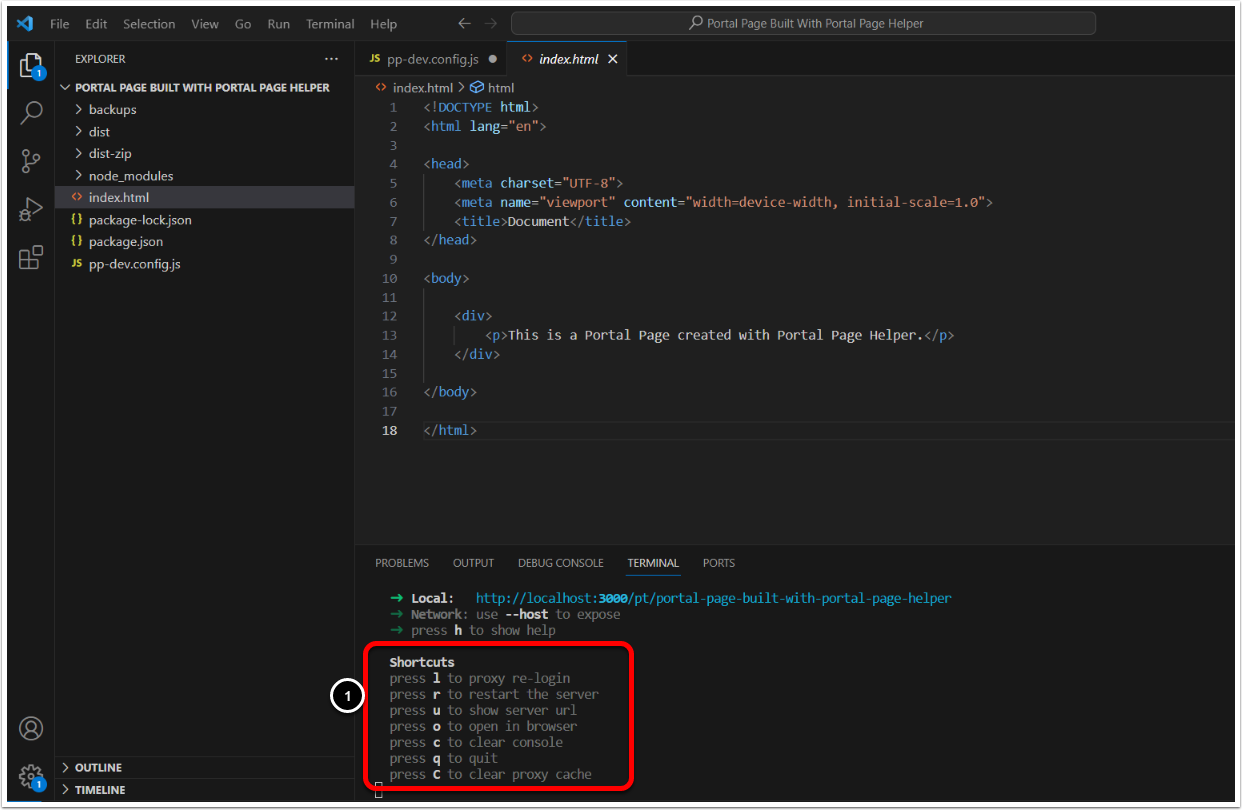The width and height of the screenshot is (1242, 810).
Task: Click the Explorer more actions ellipsis
Action: (x=331, y=59)
